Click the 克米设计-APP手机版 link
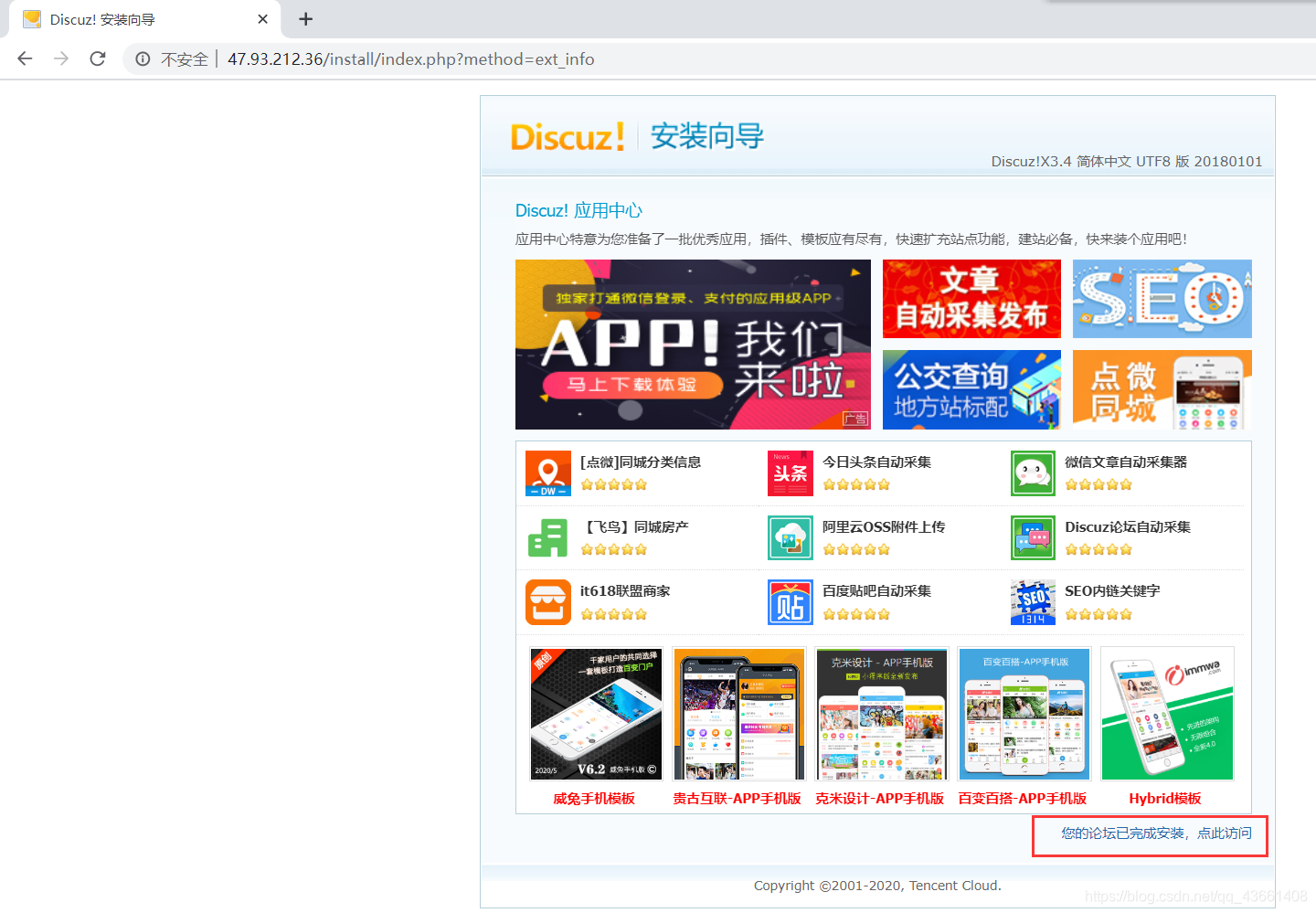Screen dimensions: 1316x913 pos(879,799)
